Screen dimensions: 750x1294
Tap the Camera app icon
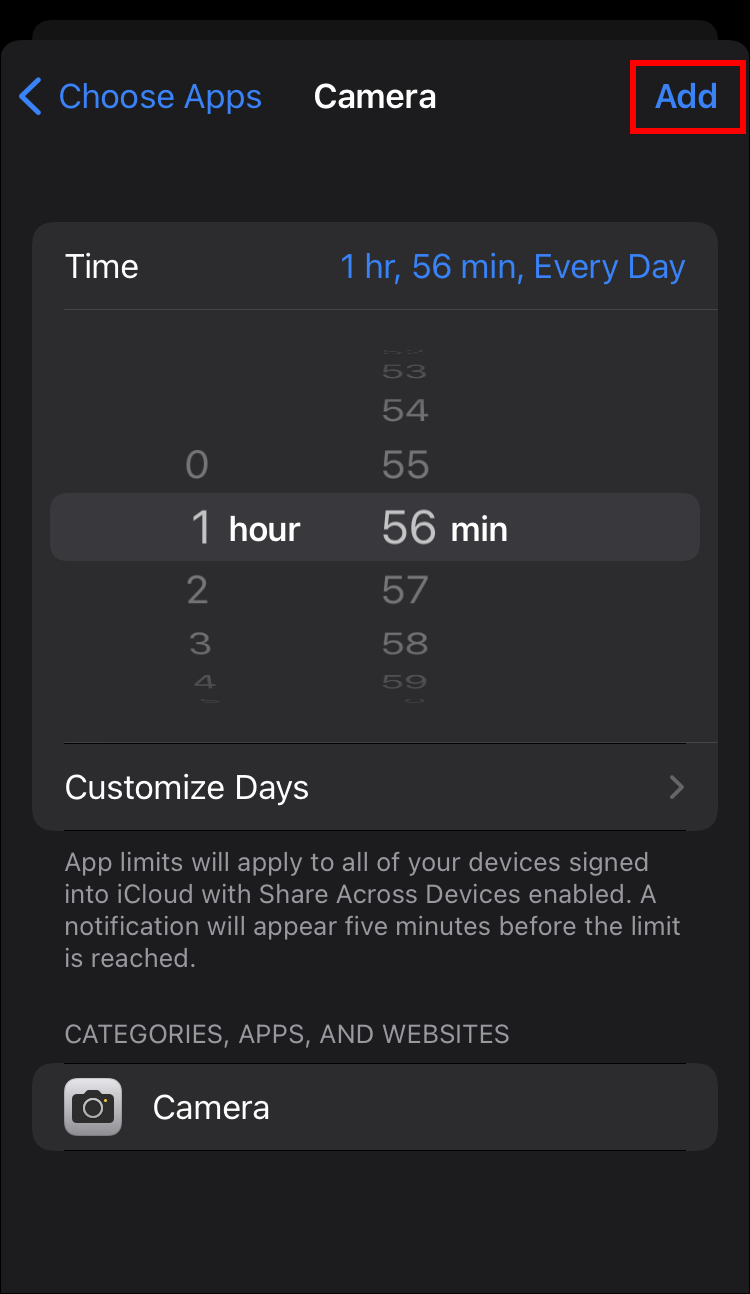pos(93,1107)
